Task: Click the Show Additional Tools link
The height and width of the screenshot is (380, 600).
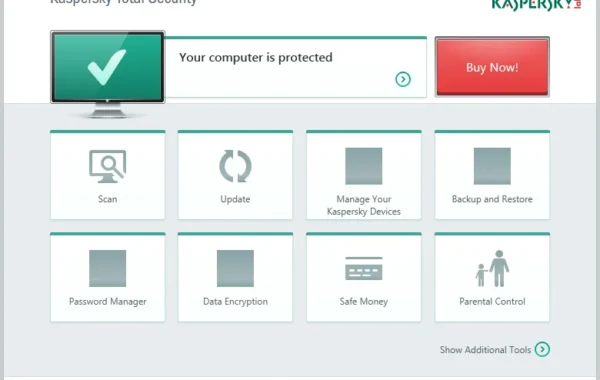Action: 485,350
